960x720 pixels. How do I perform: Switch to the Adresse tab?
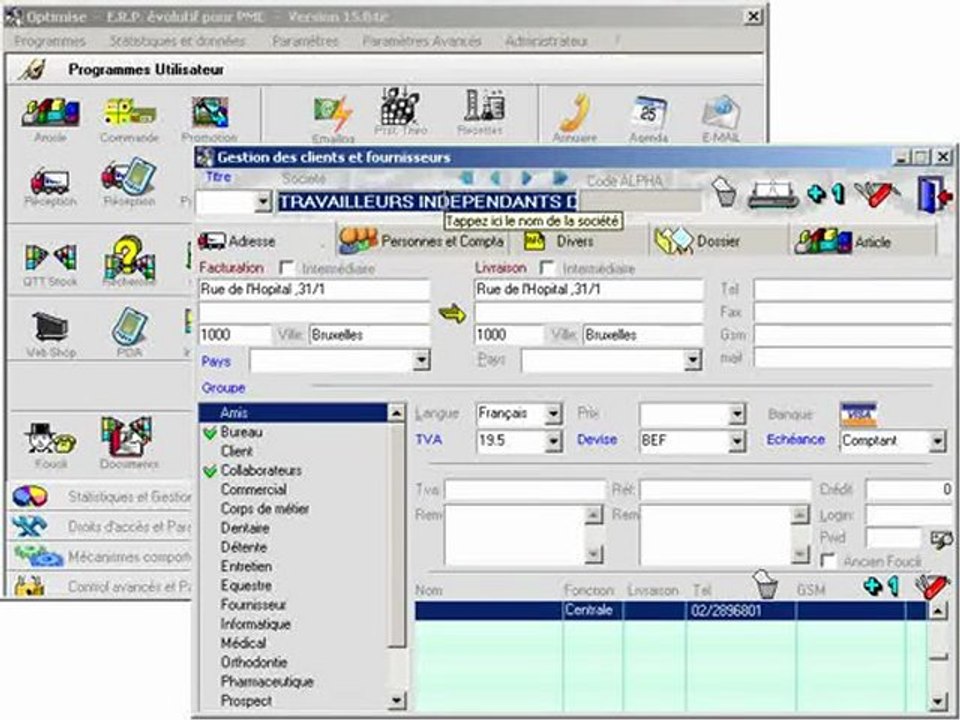265,241
